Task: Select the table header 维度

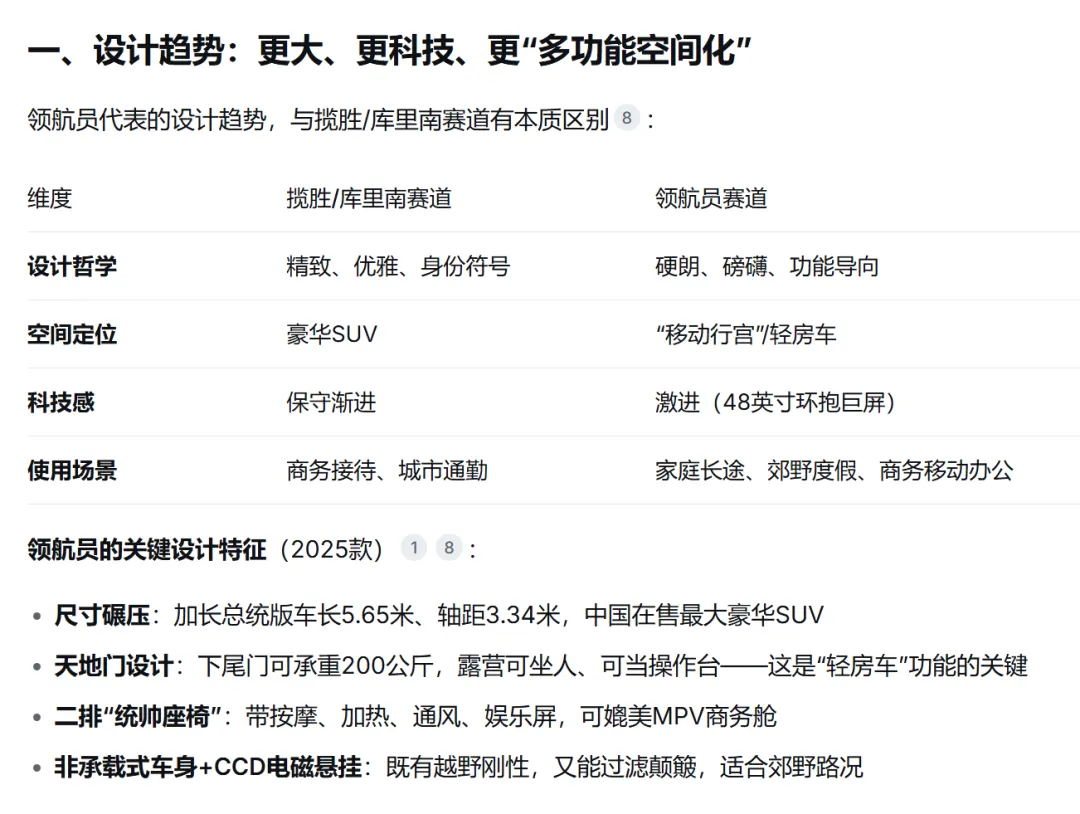Action: coord(50,198)
